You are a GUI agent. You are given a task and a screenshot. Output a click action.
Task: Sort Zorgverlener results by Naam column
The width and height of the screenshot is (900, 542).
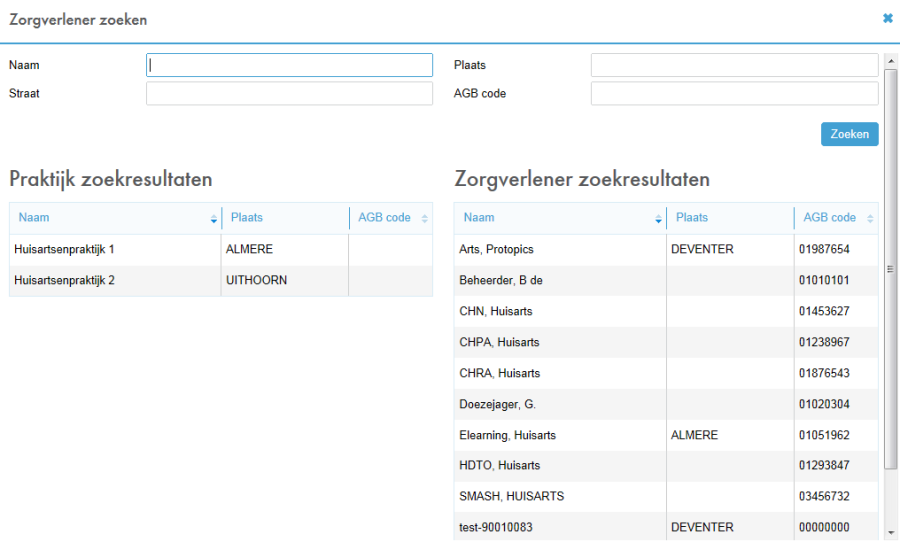pyautogui.click(x=559, y=218)
